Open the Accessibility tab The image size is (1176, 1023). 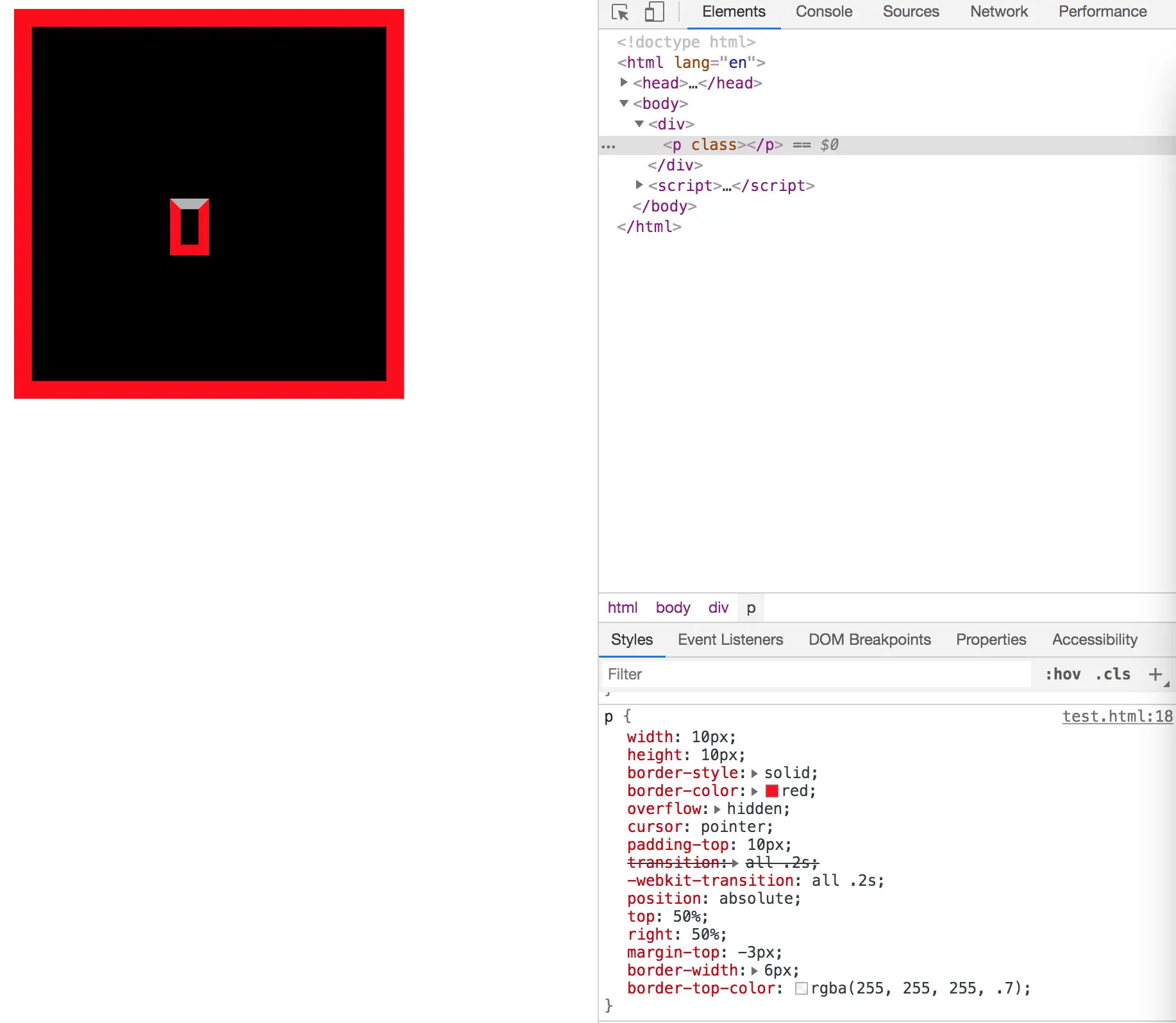pyautogui.click(x=1095, y=640)
